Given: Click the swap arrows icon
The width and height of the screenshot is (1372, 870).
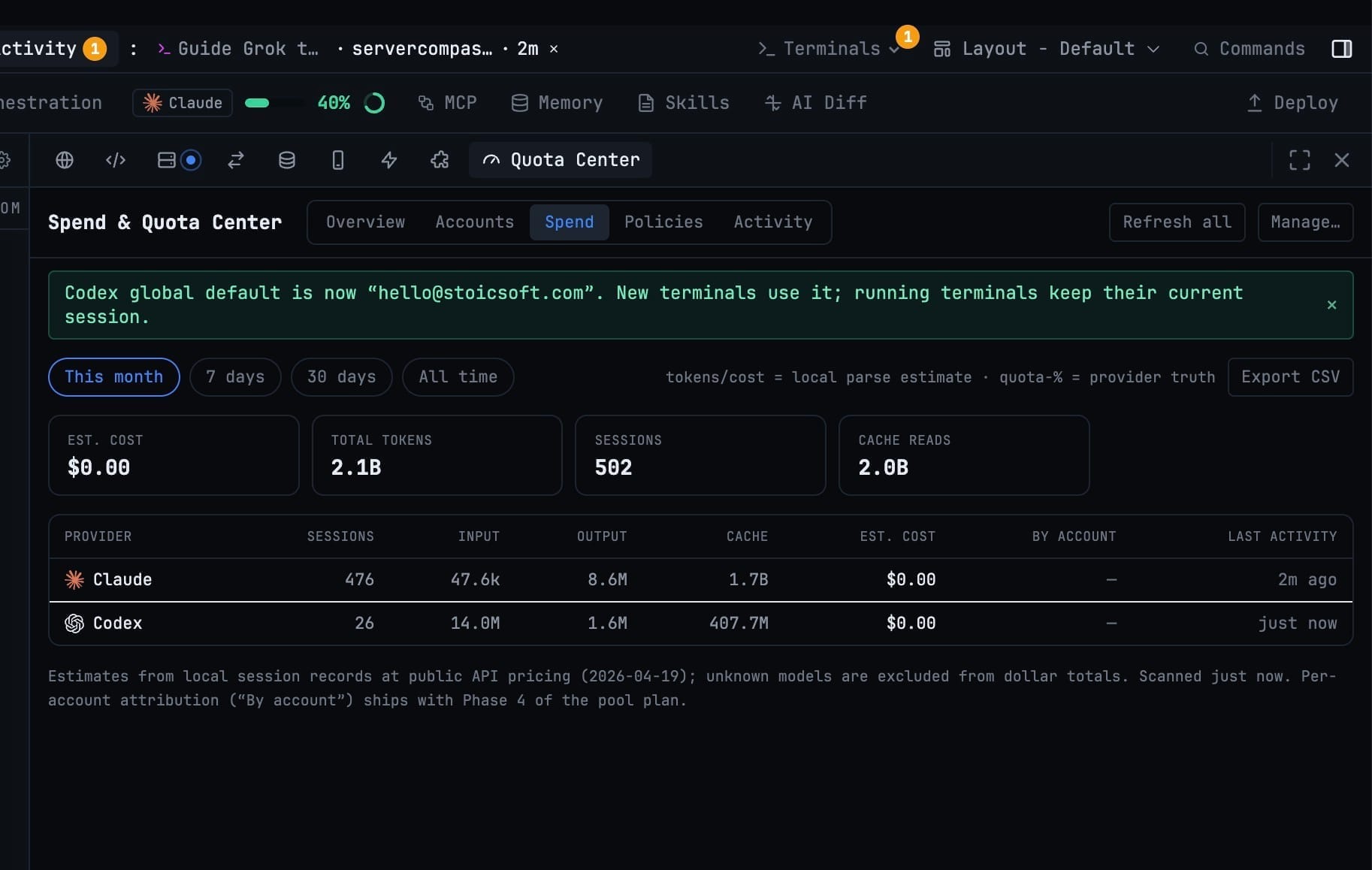Looking at the screenshot, I should (236, 160).
